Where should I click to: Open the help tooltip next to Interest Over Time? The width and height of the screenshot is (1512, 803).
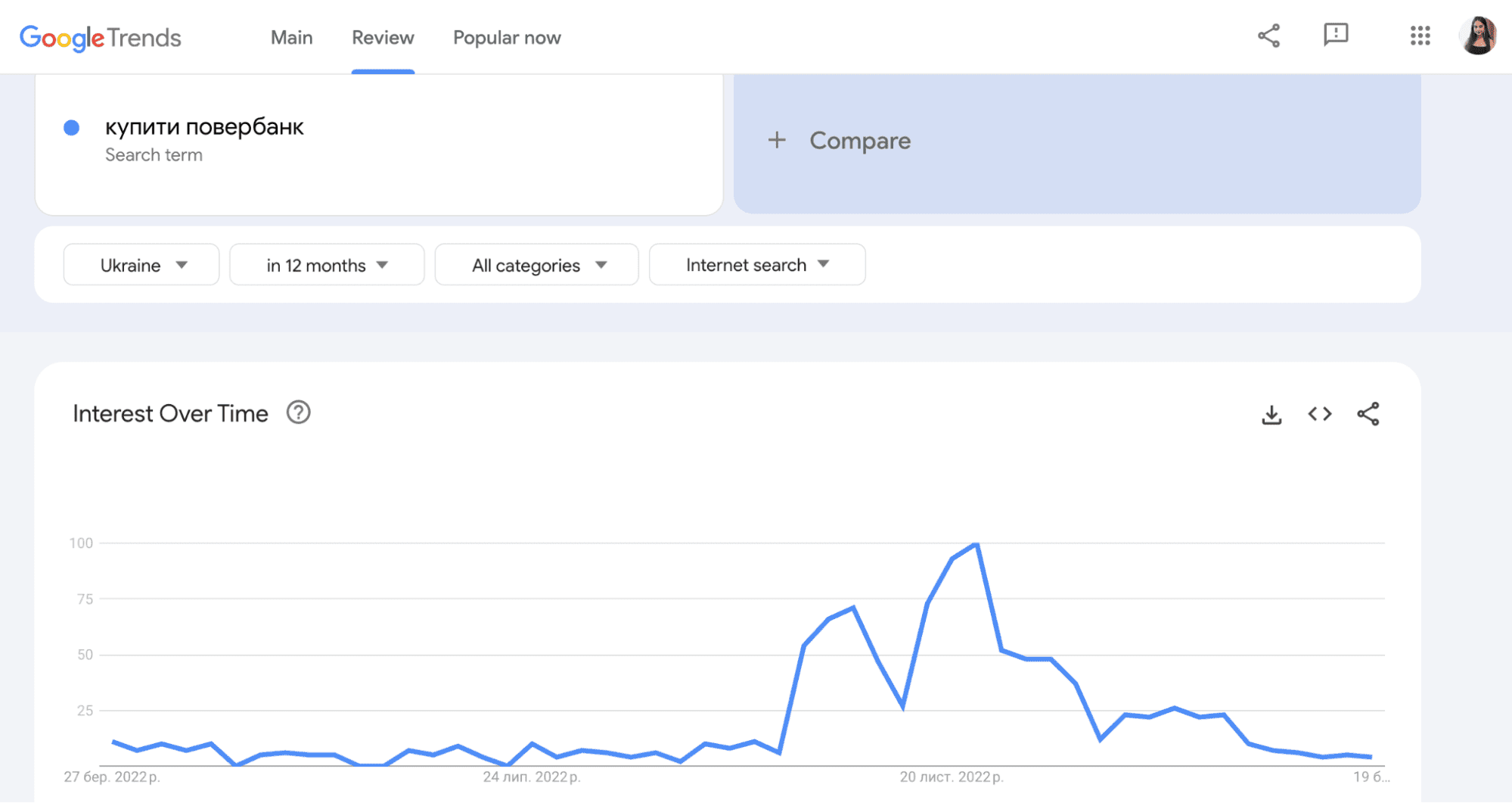tap(298, 412)
